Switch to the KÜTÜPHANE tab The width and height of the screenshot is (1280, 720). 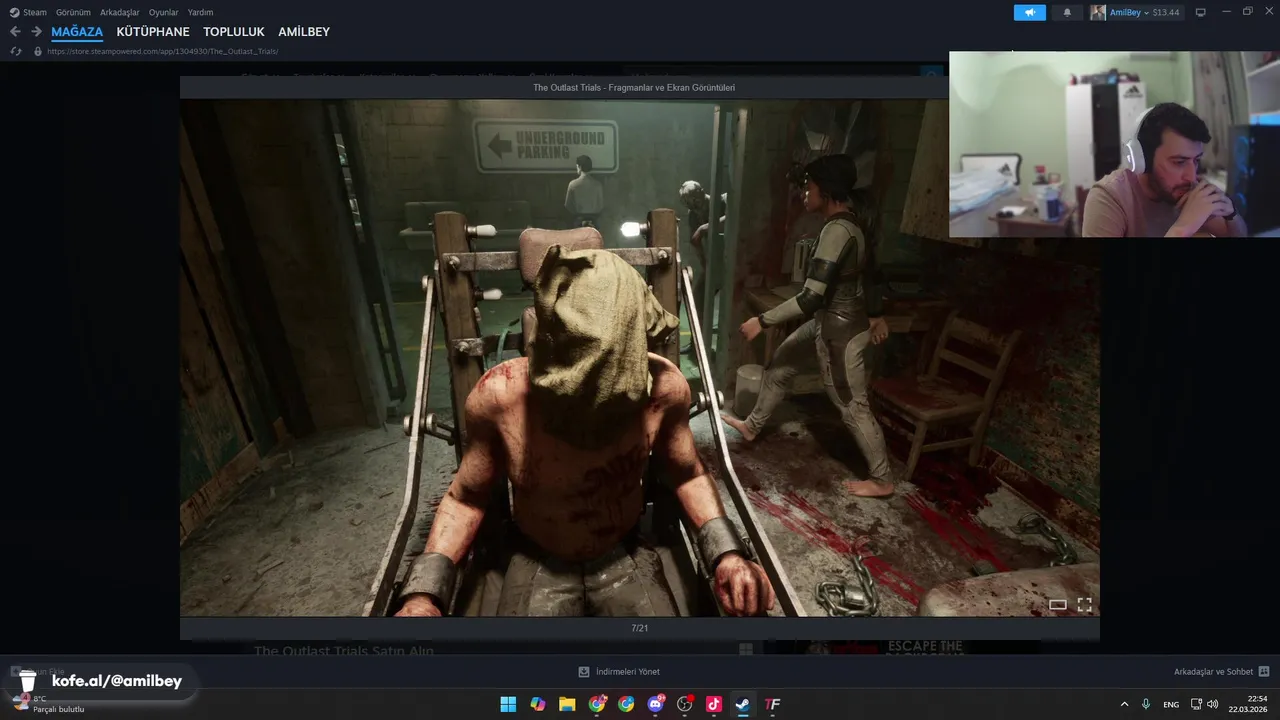(153, 32)
